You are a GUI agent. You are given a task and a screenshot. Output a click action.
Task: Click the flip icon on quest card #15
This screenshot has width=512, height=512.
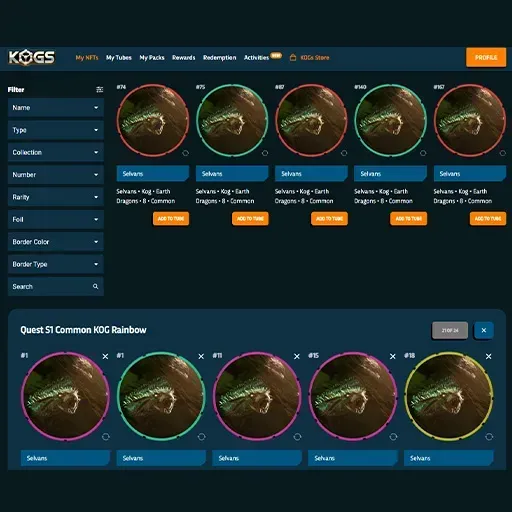pyautogui.click(x=393, y=437)
